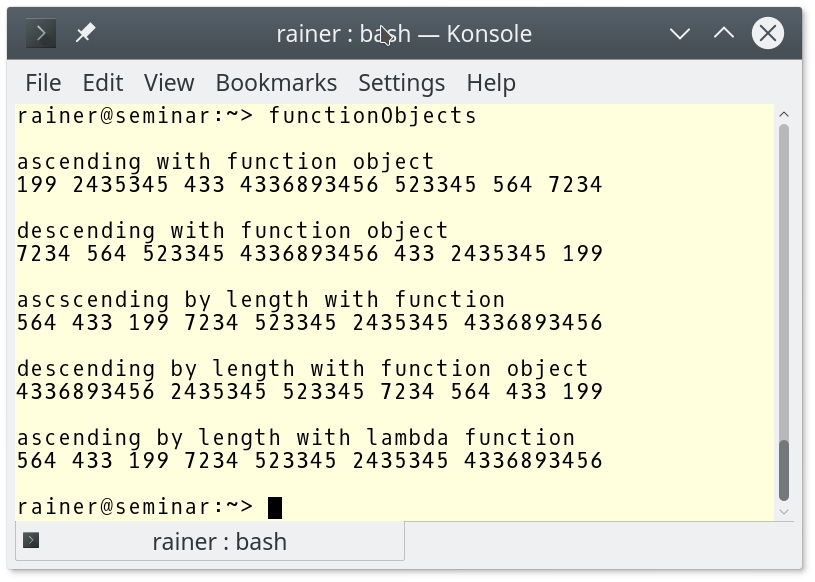
Task: Open the Edit menu
Action: point(102,83)
